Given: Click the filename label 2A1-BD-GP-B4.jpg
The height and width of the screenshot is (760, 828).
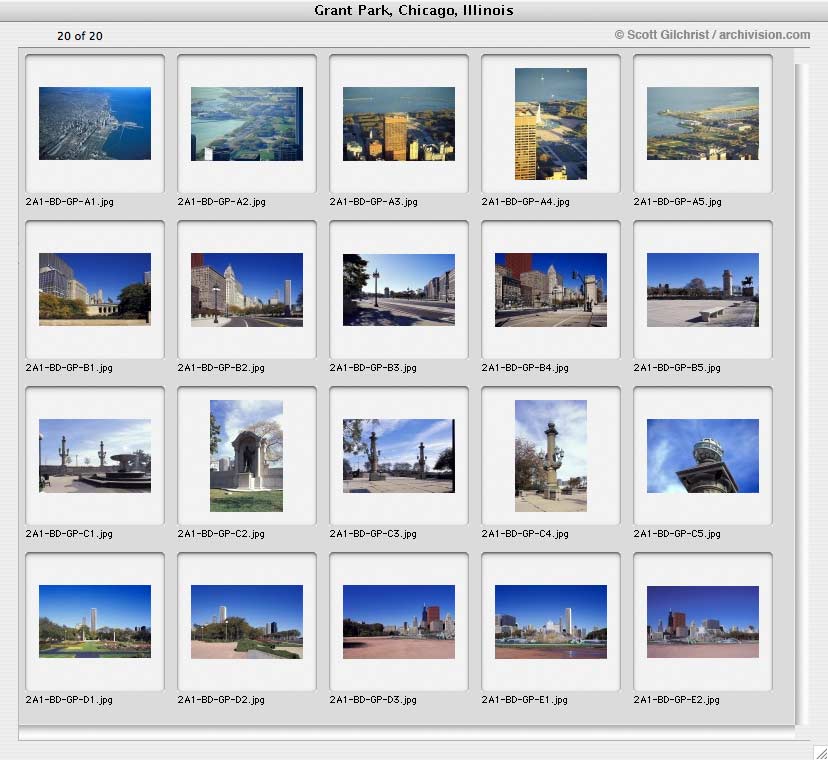Looking at the screenshot, I should [525, 368].
